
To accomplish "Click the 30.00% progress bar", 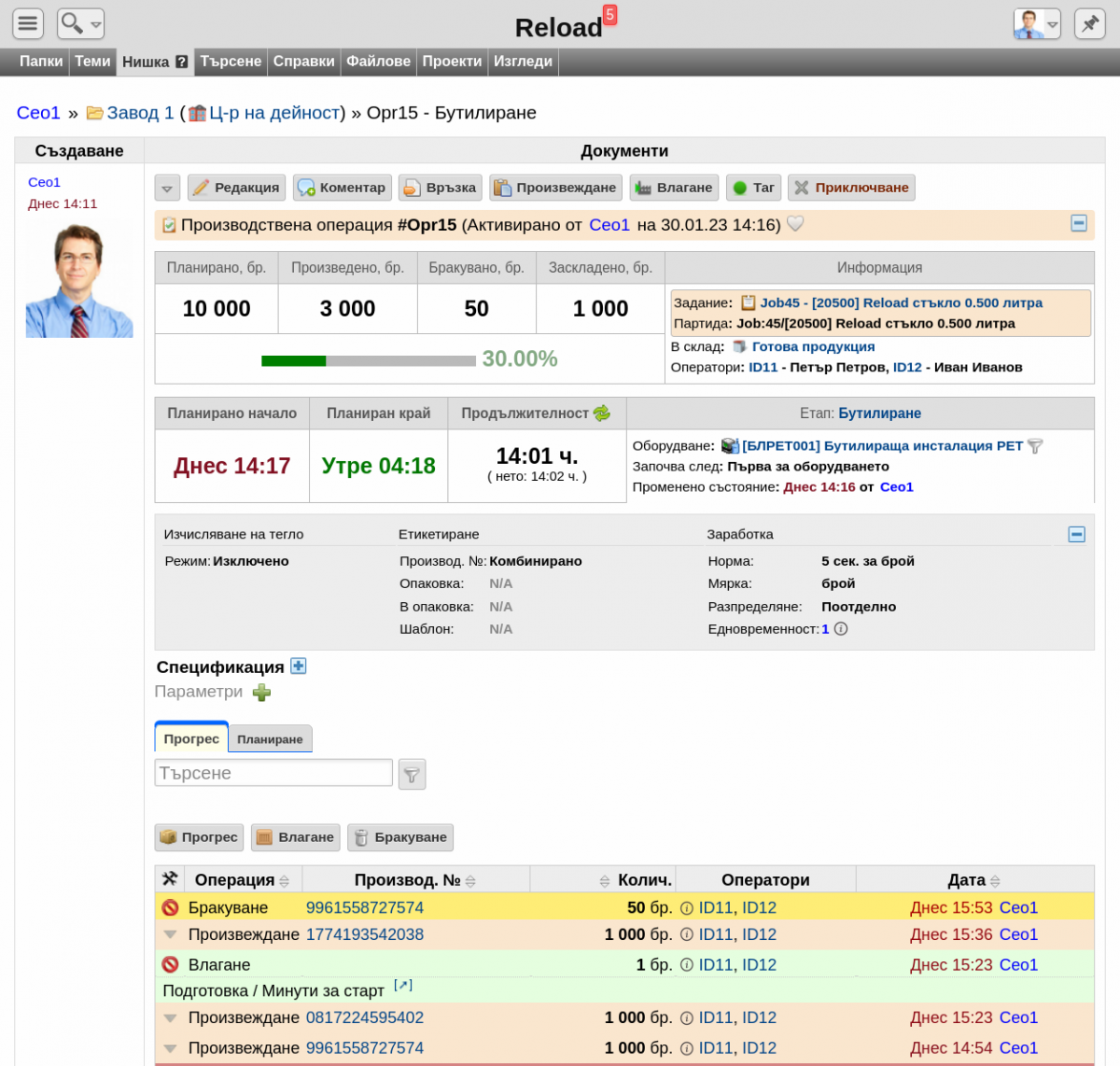I will tap(369, 360).
